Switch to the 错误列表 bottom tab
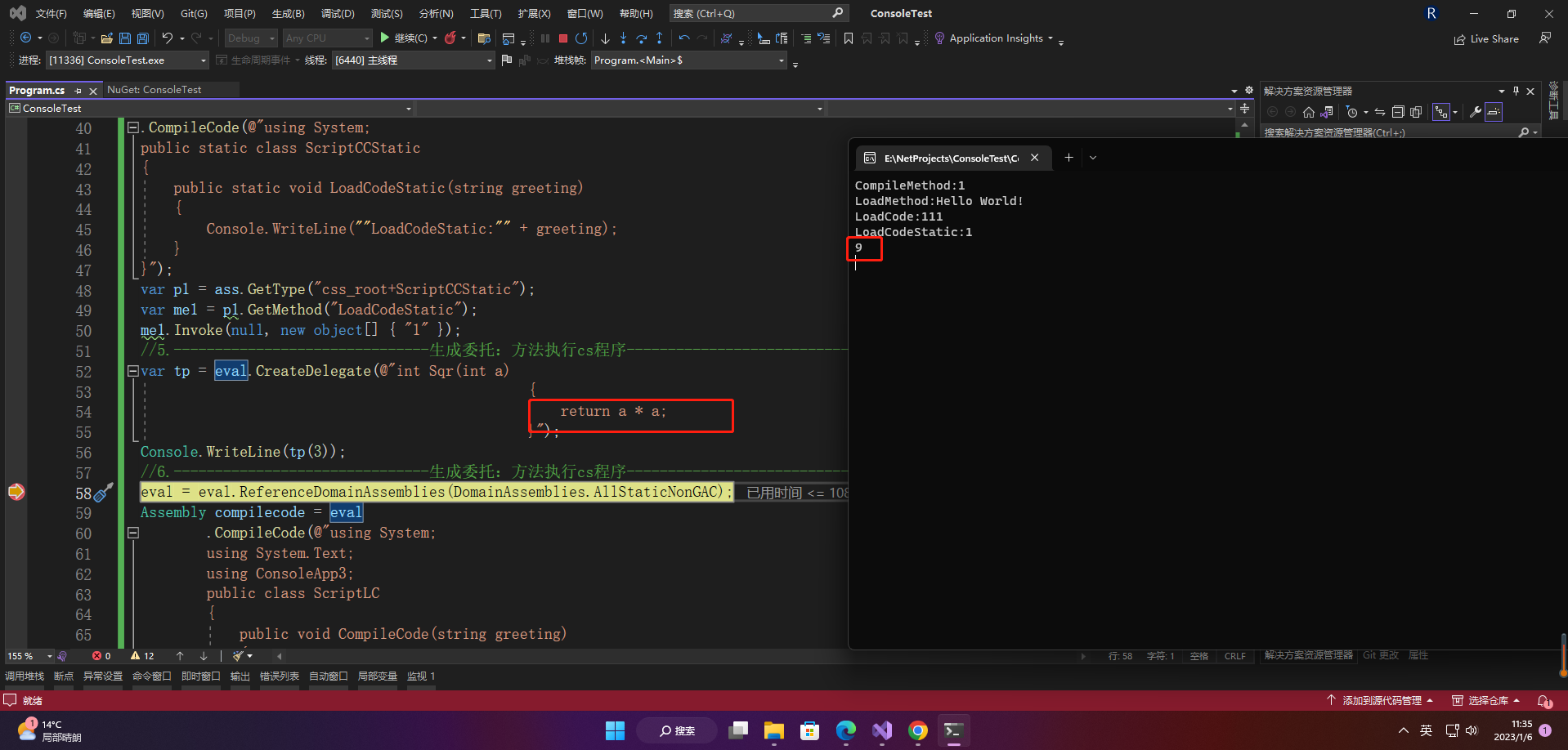The width and height of the screenshot is (1568, 750). 280,676
